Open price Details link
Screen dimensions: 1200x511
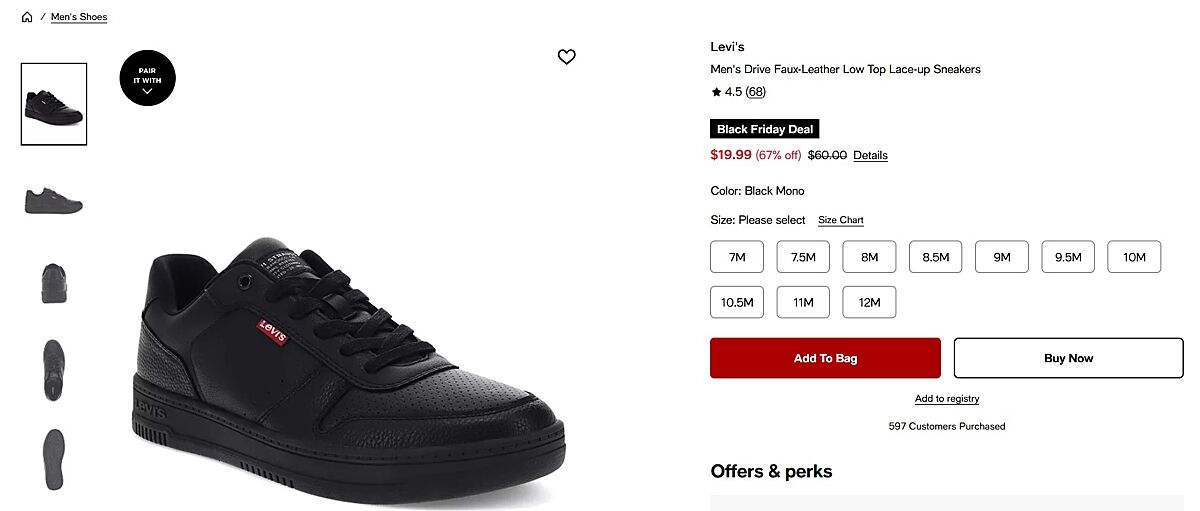(x=870, y=156)
